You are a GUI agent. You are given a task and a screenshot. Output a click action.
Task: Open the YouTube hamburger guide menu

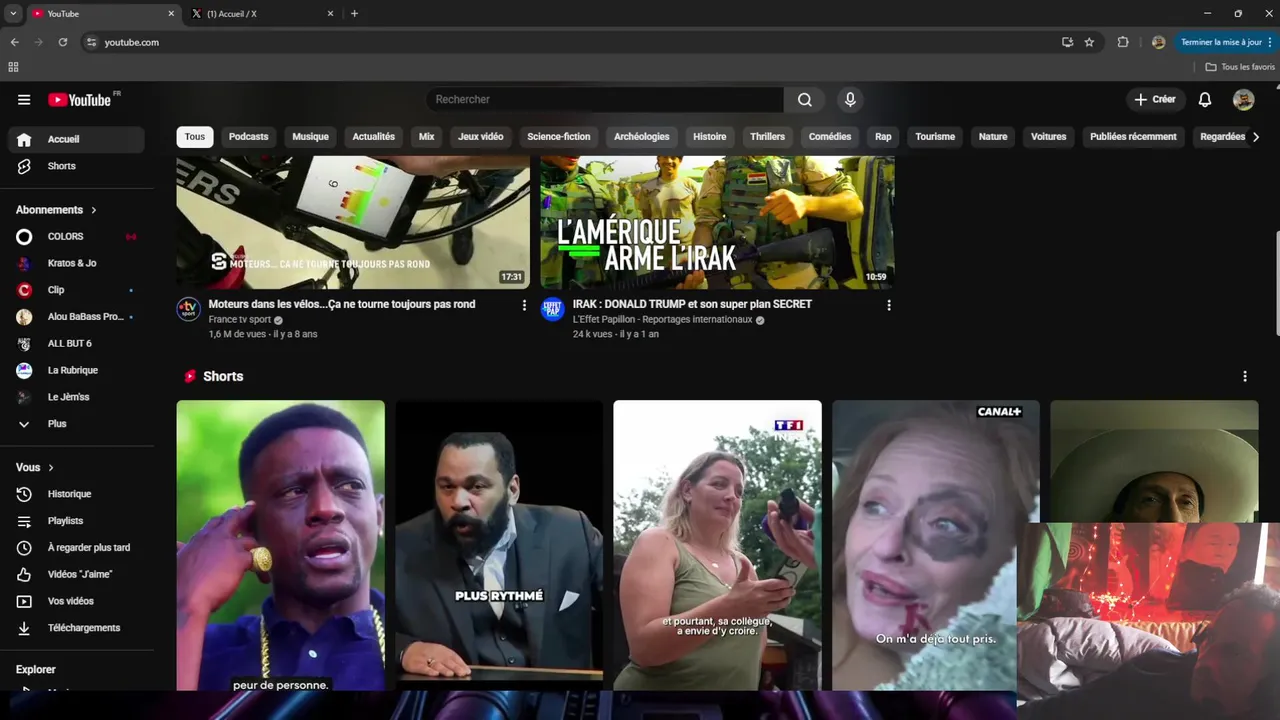coord(24,100)
